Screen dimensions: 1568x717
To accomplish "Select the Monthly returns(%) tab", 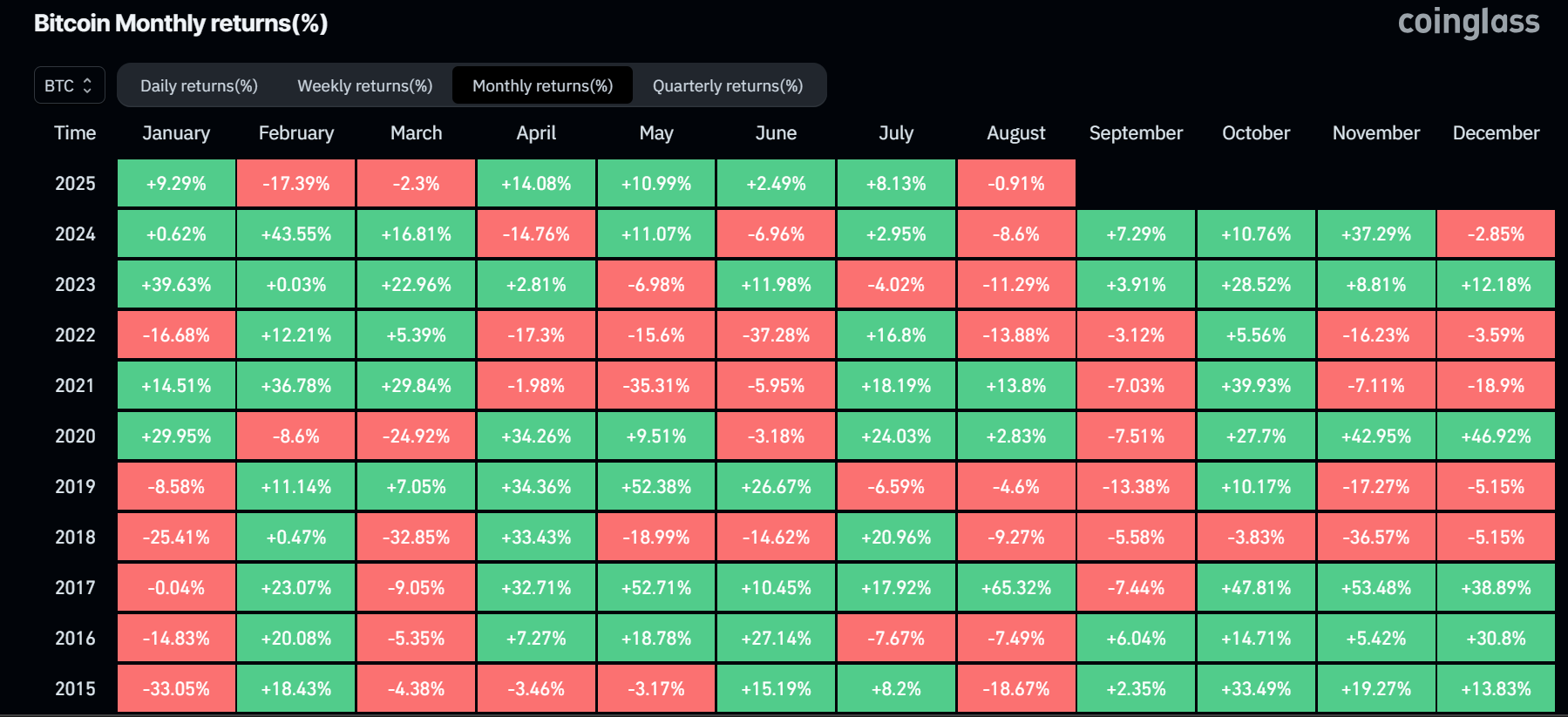I will [542, 85].
